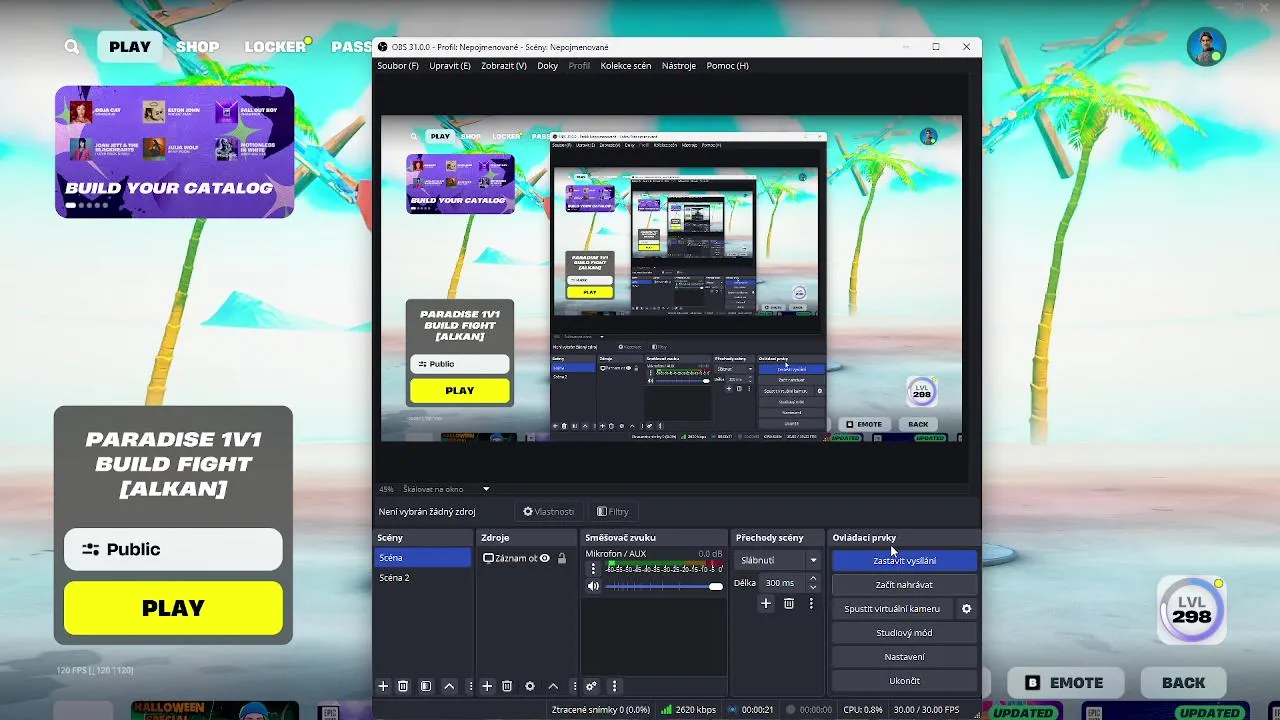The height and width of the screenshot is (720, 1280).
Task: Adjust the Mikrofon/AUX volume slider
Action: pos(664,586)
